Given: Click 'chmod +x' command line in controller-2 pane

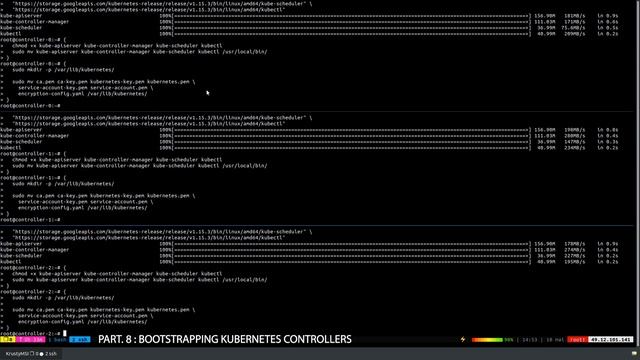Looking at the screenshot, I should click(x=117, y=274).
